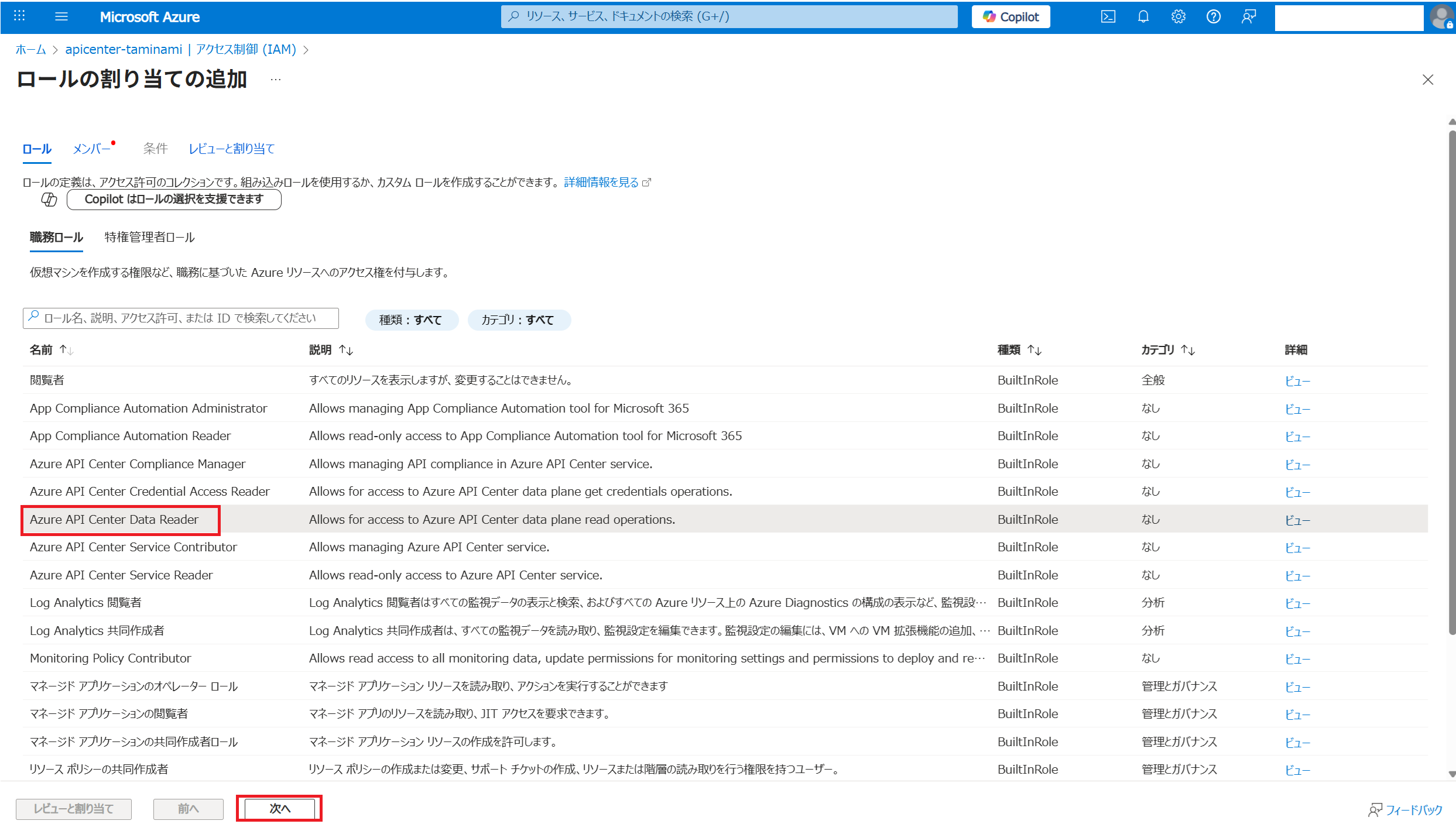
Task: Click the Copilot icon beside role suggestion
Action: coord(49,200)
